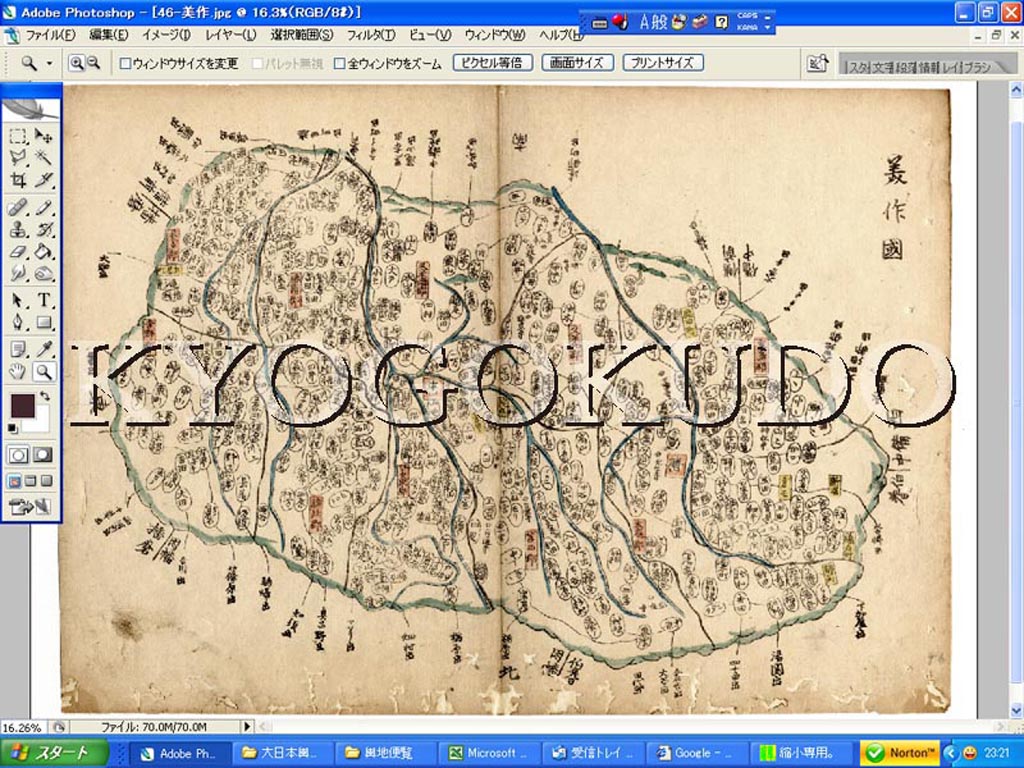Open the フィルタ(T) menu

370,35
